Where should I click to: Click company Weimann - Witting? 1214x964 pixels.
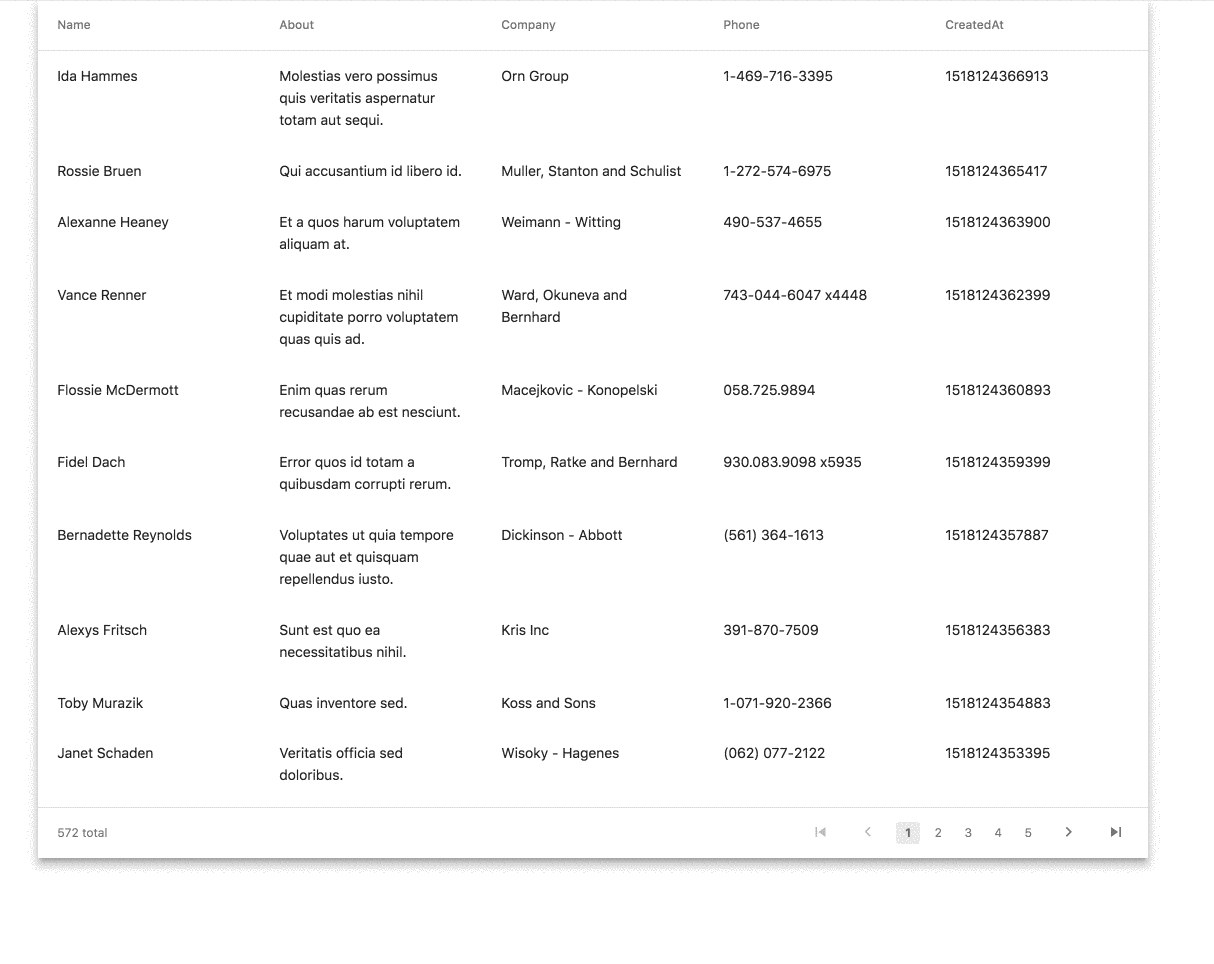(561, 222)
